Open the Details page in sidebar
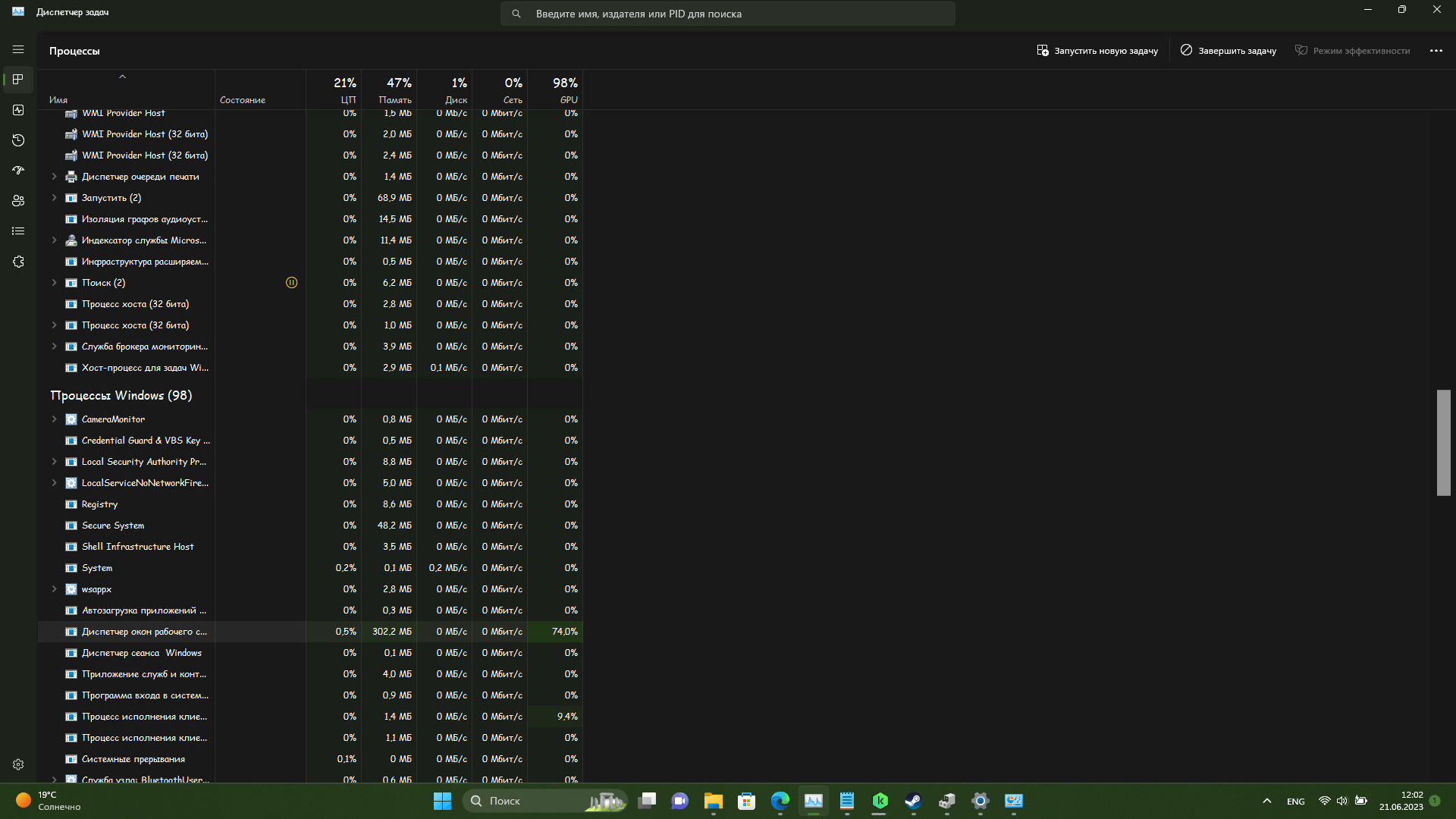The width and height of the screenshot is (1456, 819). pos(18,231)
